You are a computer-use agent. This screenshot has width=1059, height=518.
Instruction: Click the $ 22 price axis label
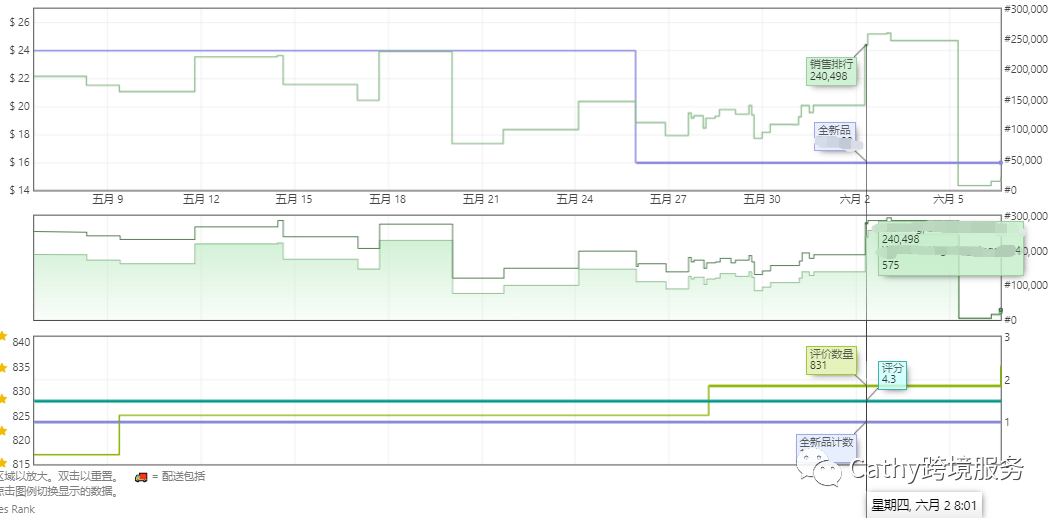point(20,78)
